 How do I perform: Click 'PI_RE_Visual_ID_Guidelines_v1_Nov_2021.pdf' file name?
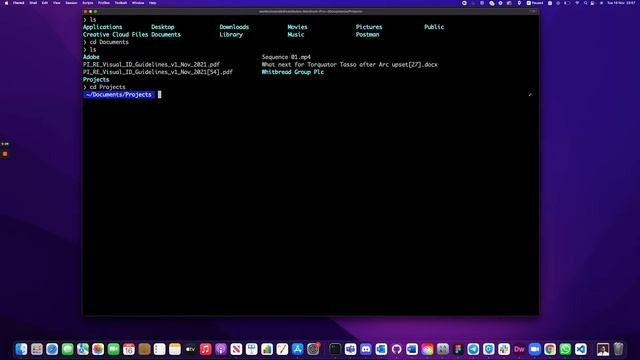coord(151,64)
